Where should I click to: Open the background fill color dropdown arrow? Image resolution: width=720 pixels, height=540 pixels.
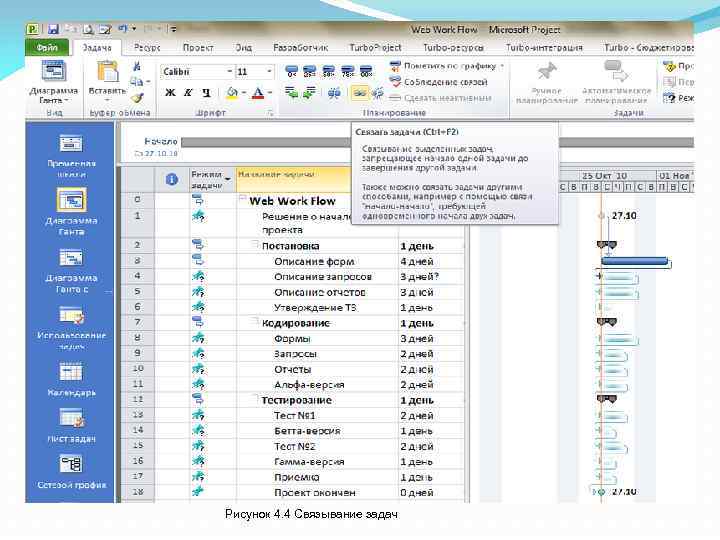point(243,93)
